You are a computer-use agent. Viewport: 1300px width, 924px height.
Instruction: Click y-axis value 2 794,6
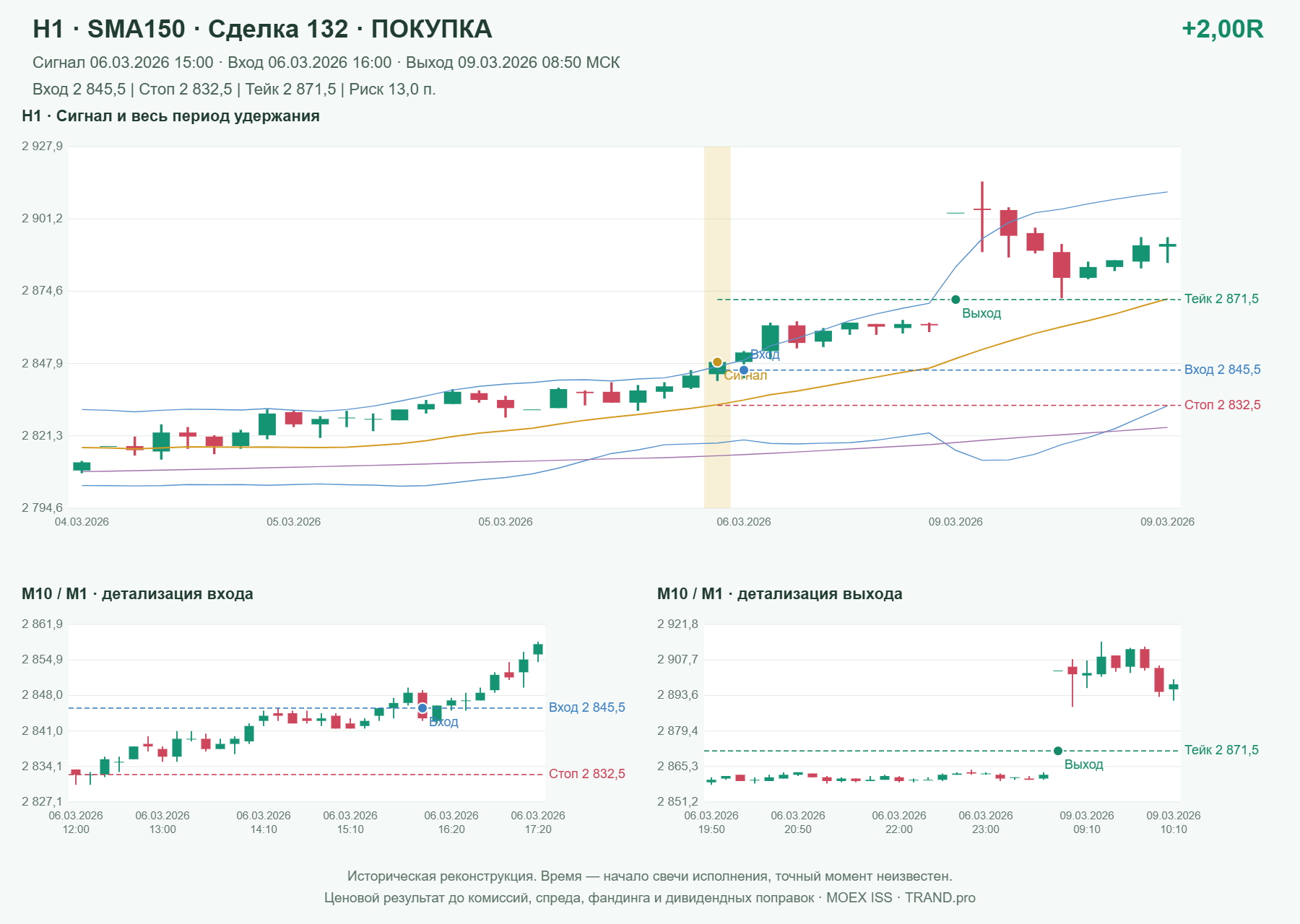42,507
